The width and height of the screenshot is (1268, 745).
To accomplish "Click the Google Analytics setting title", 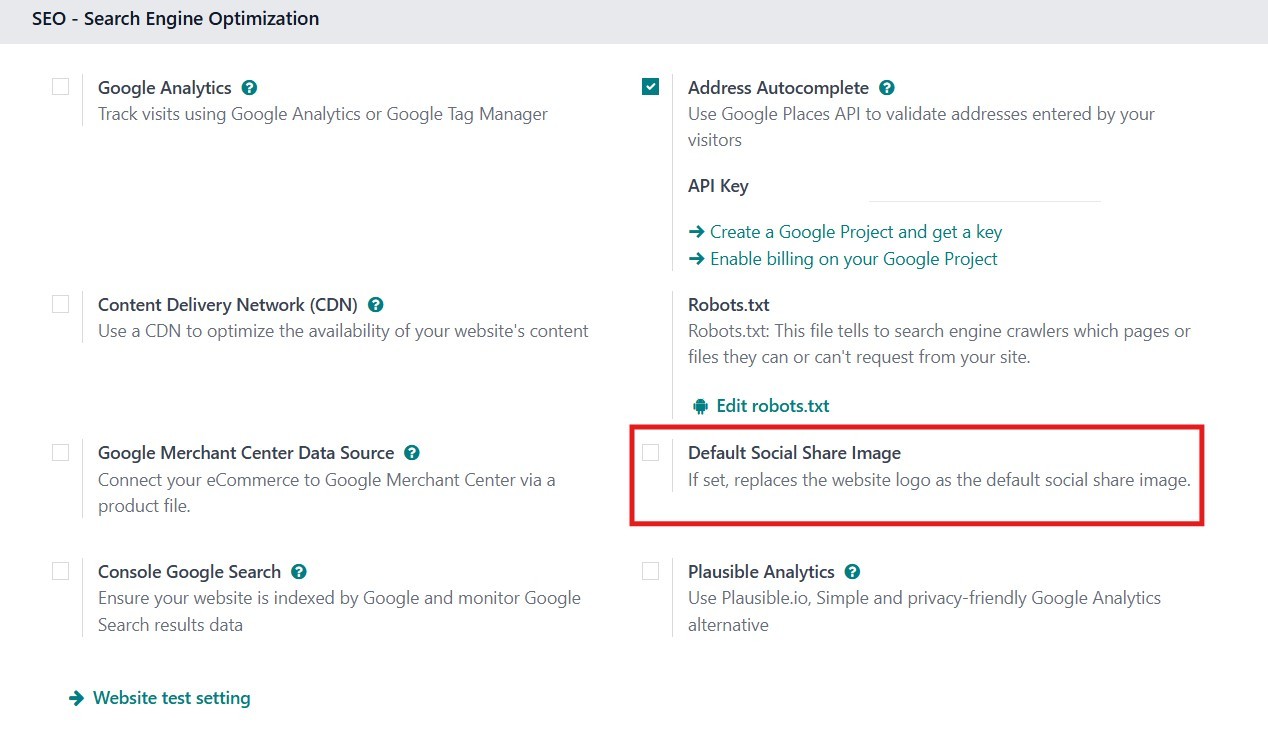I will [x=165, y=88].
